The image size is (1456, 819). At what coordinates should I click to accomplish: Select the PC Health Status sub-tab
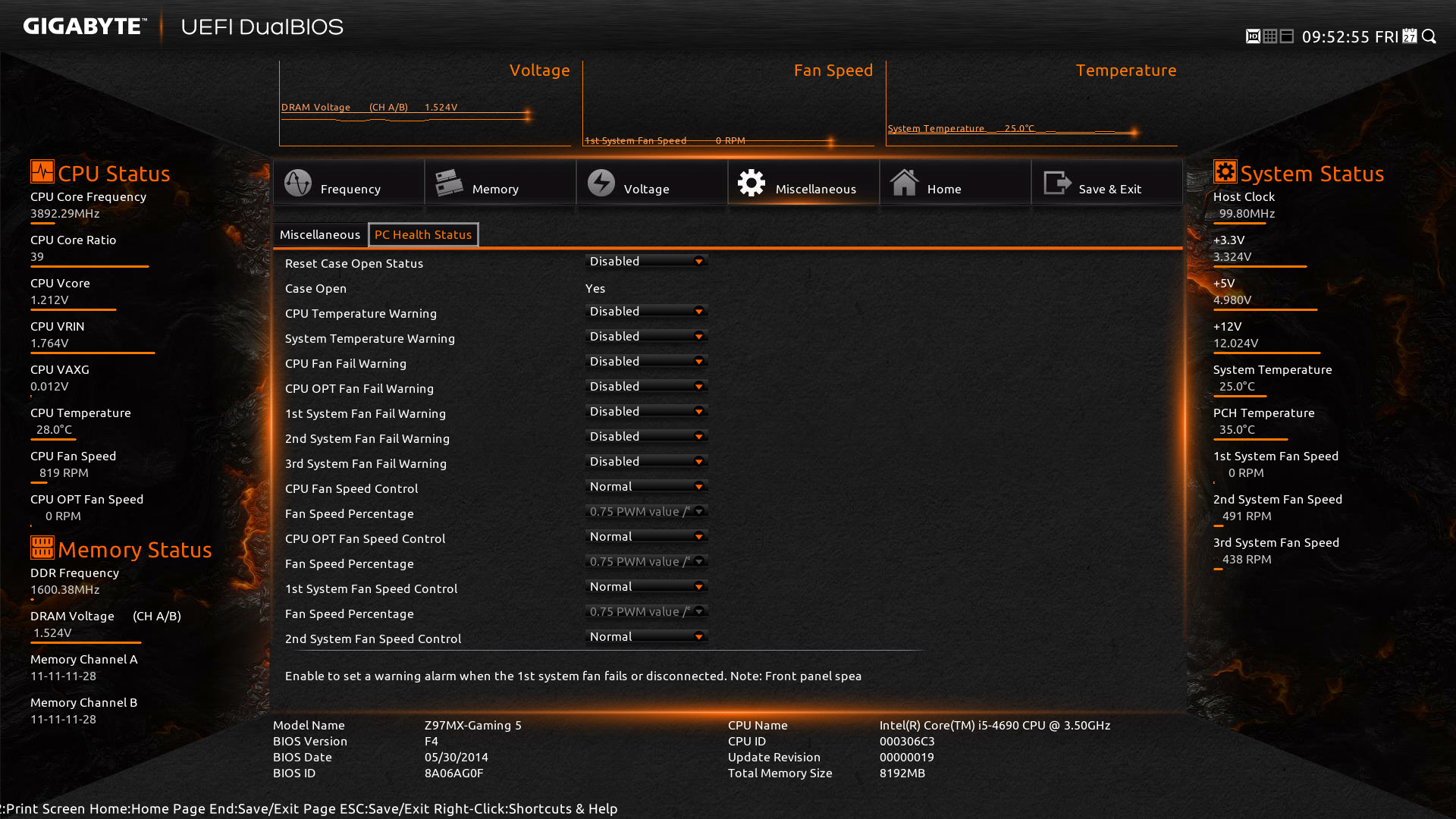pyautogui.click(x=423, y=234)
